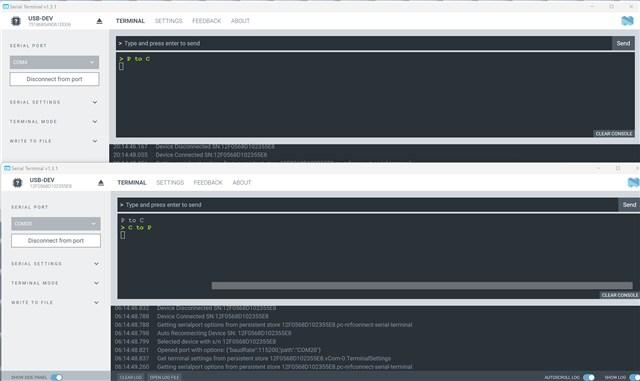Expand Serial Settings in the top window
Viewport: 640px width, 381px height.
tap(54, 102)
